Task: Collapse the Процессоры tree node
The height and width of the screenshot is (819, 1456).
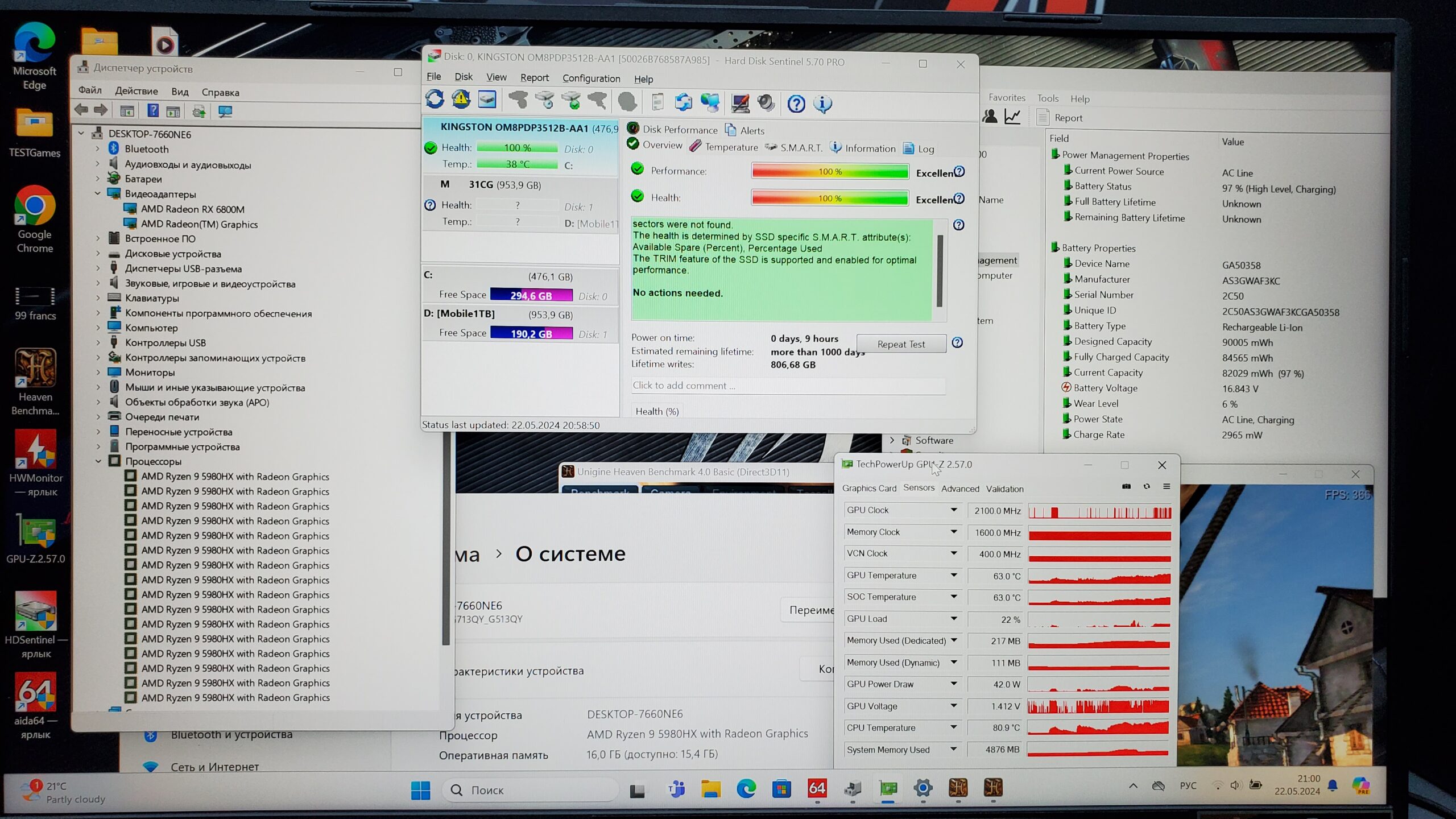Action: [x=98, y=461]
